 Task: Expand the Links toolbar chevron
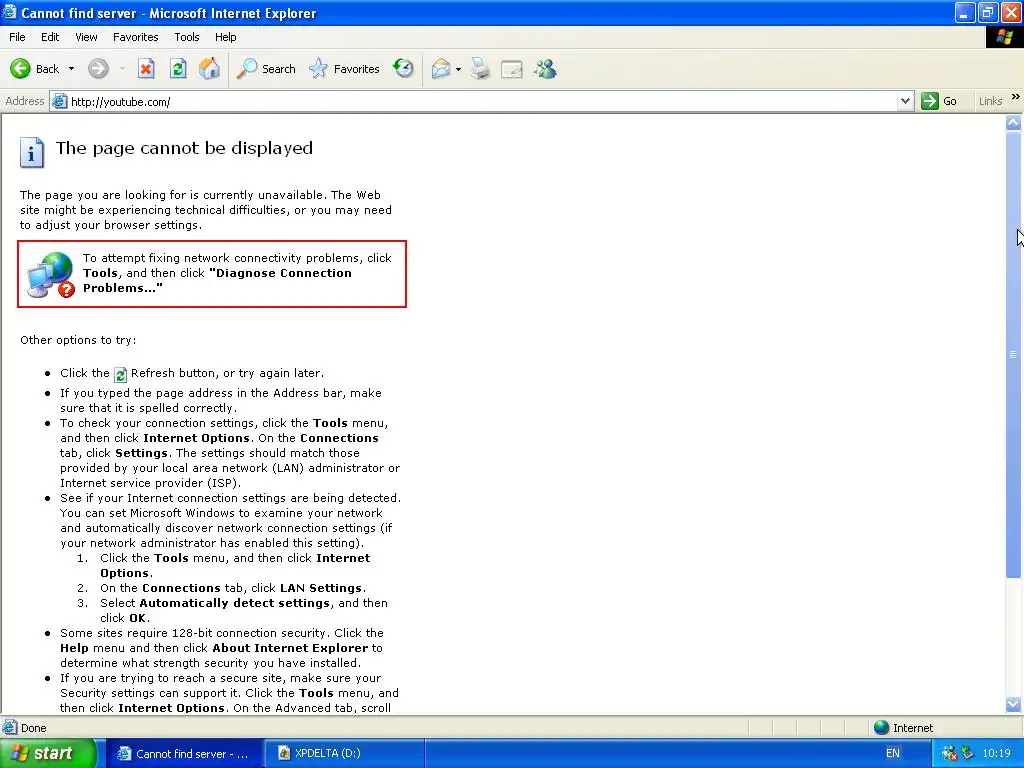click(x=1016, y=97)
